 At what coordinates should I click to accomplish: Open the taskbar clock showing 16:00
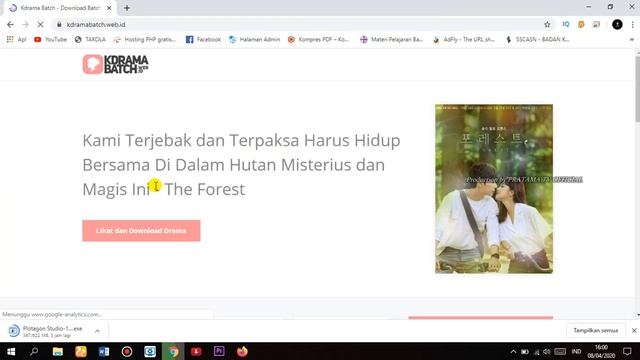(601, 351)
